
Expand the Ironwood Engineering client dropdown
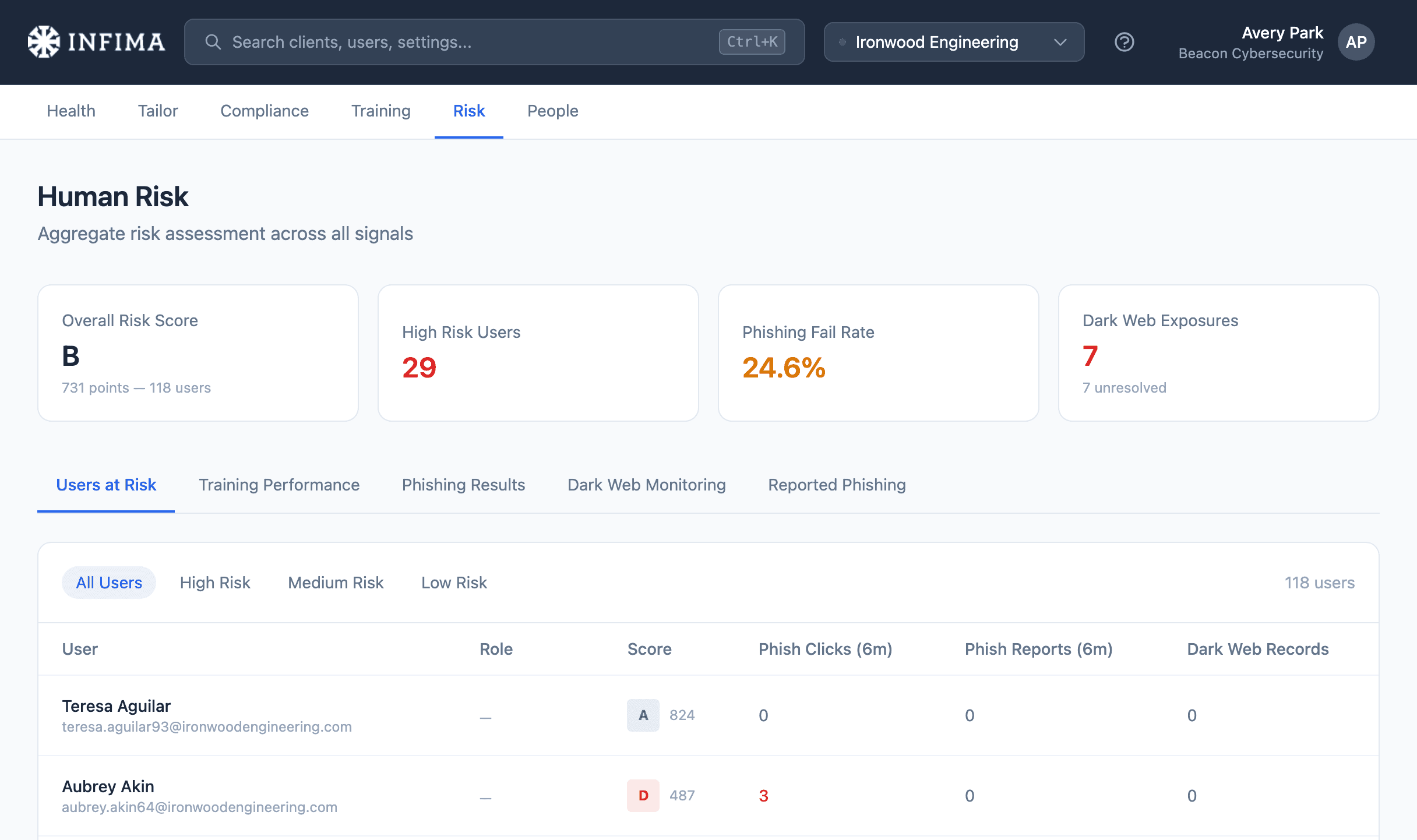pyautogui.click(x=954, y=42)
